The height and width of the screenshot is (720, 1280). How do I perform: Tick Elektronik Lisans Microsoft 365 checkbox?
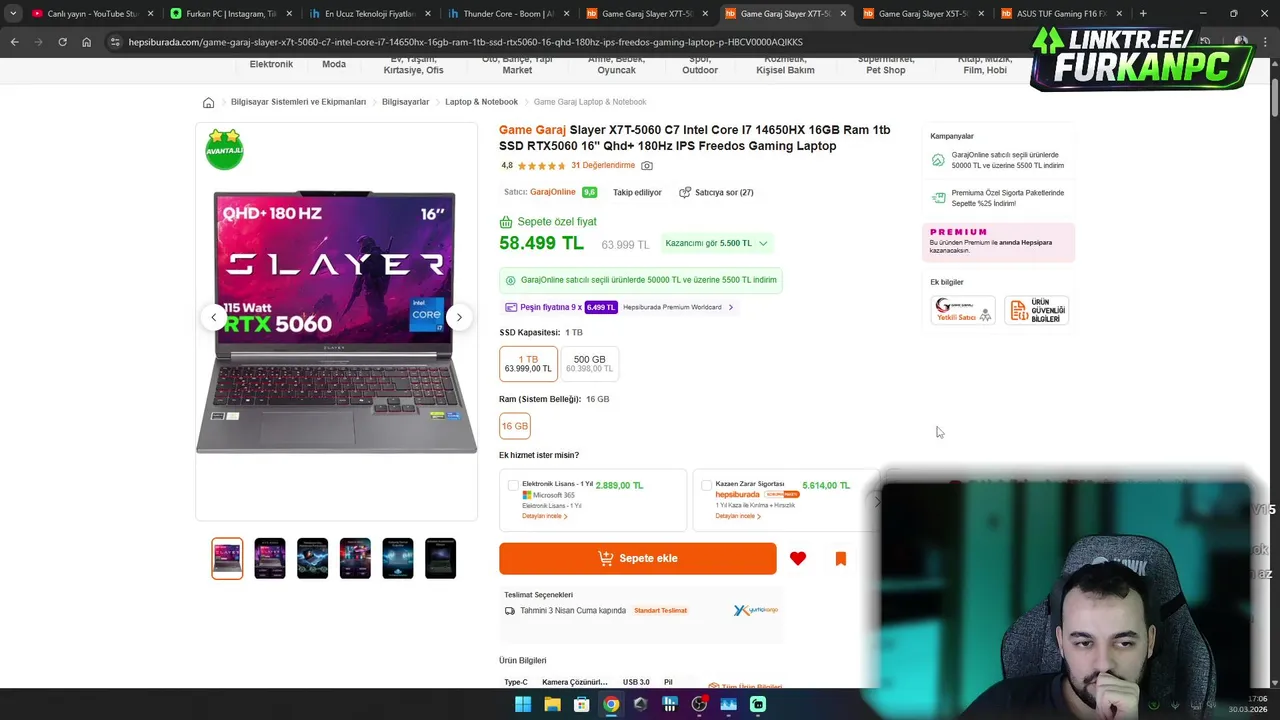[513, 485]
